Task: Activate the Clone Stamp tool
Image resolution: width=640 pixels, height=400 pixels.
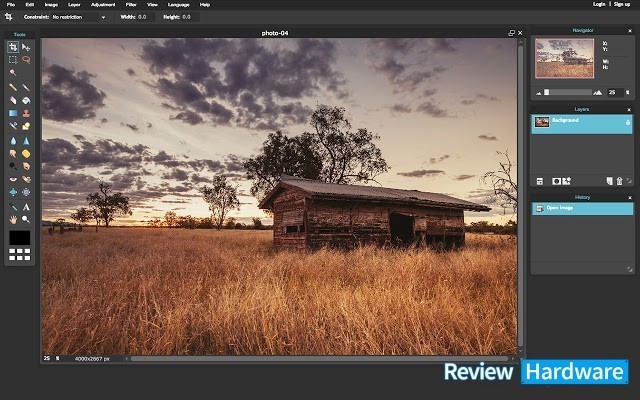Action: (x=26, y=113)
